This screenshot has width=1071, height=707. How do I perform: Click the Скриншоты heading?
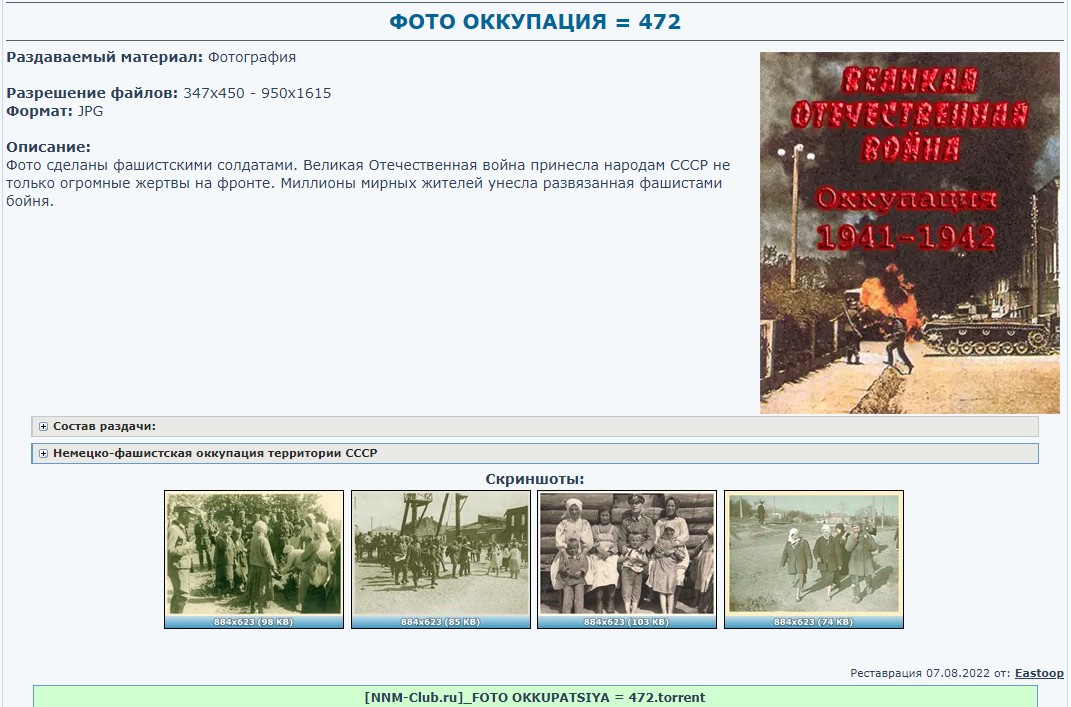coord(535,479)
